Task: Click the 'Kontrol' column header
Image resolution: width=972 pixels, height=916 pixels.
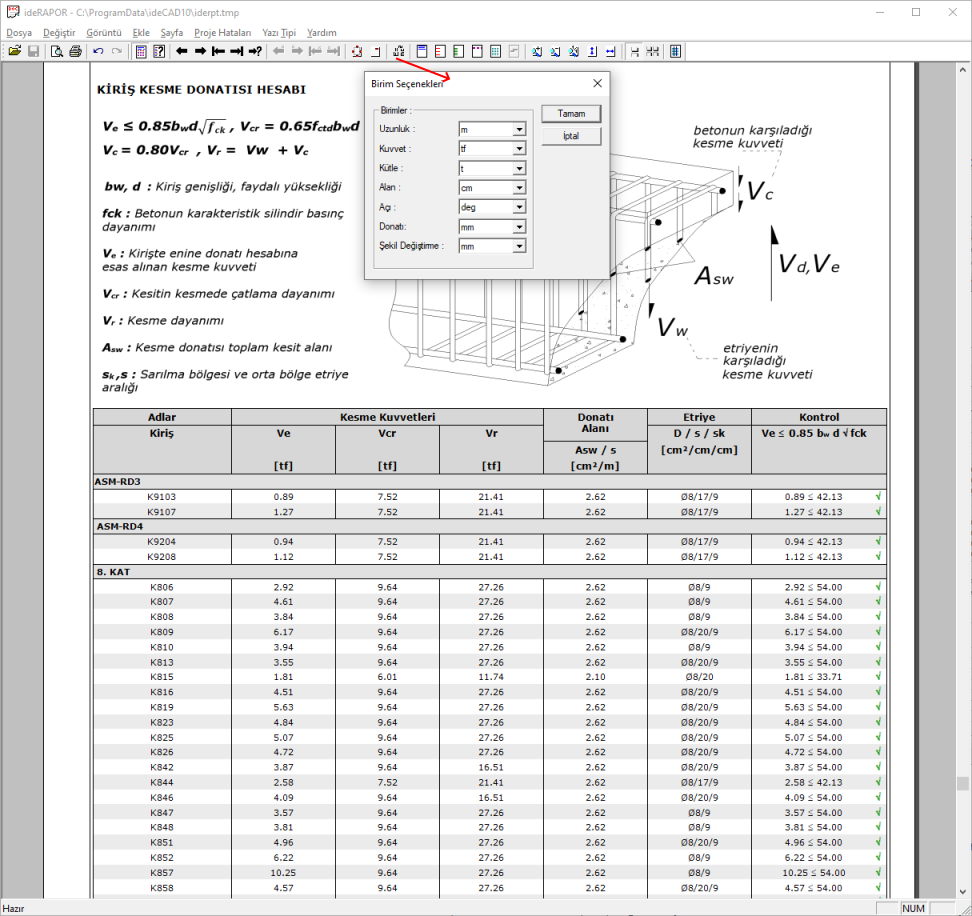Action: coord(819,417)
